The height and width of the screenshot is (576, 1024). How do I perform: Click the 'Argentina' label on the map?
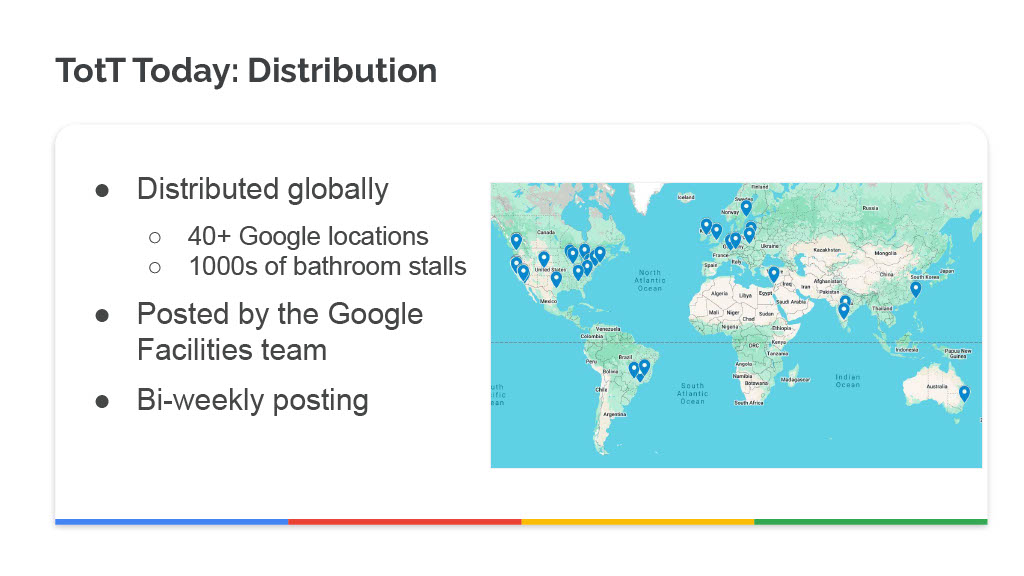tap(615, 414)
